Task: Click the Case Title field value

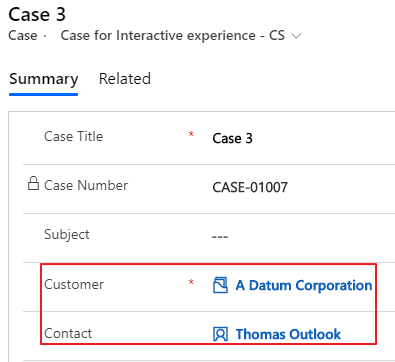Action: pos(232,138)
